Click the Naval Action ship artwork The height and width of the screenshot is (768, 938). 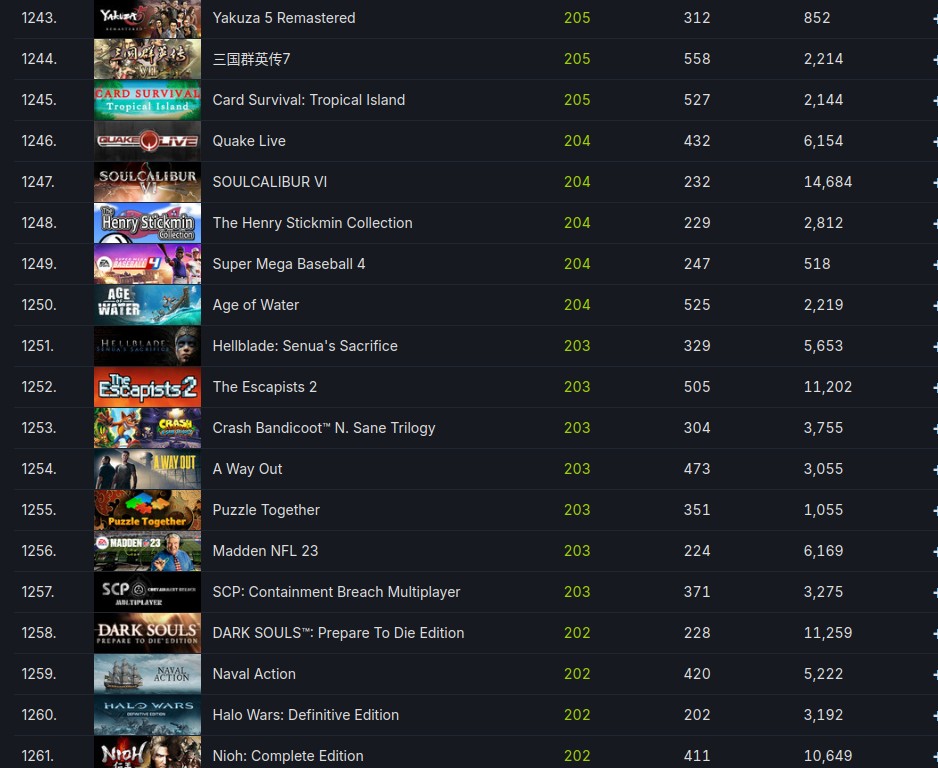(147, 674)
